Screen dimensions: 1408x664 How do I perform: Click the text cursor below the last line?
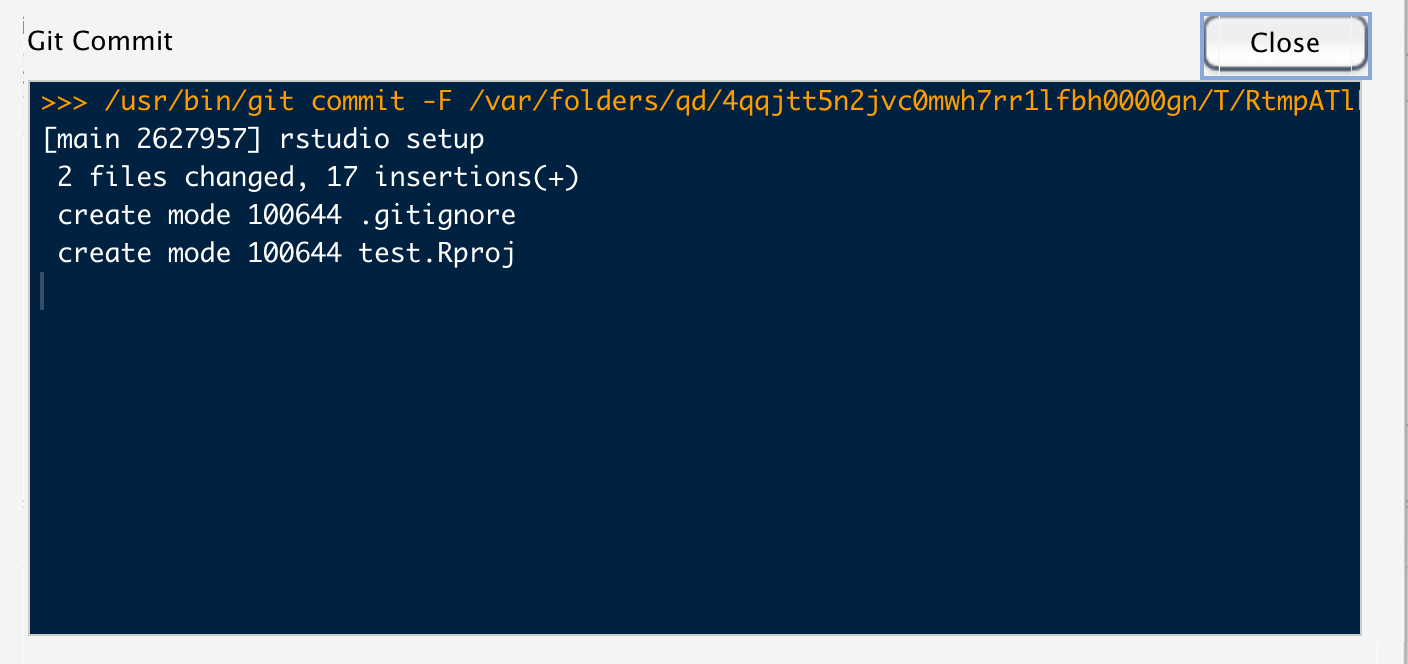coord(42,291)
